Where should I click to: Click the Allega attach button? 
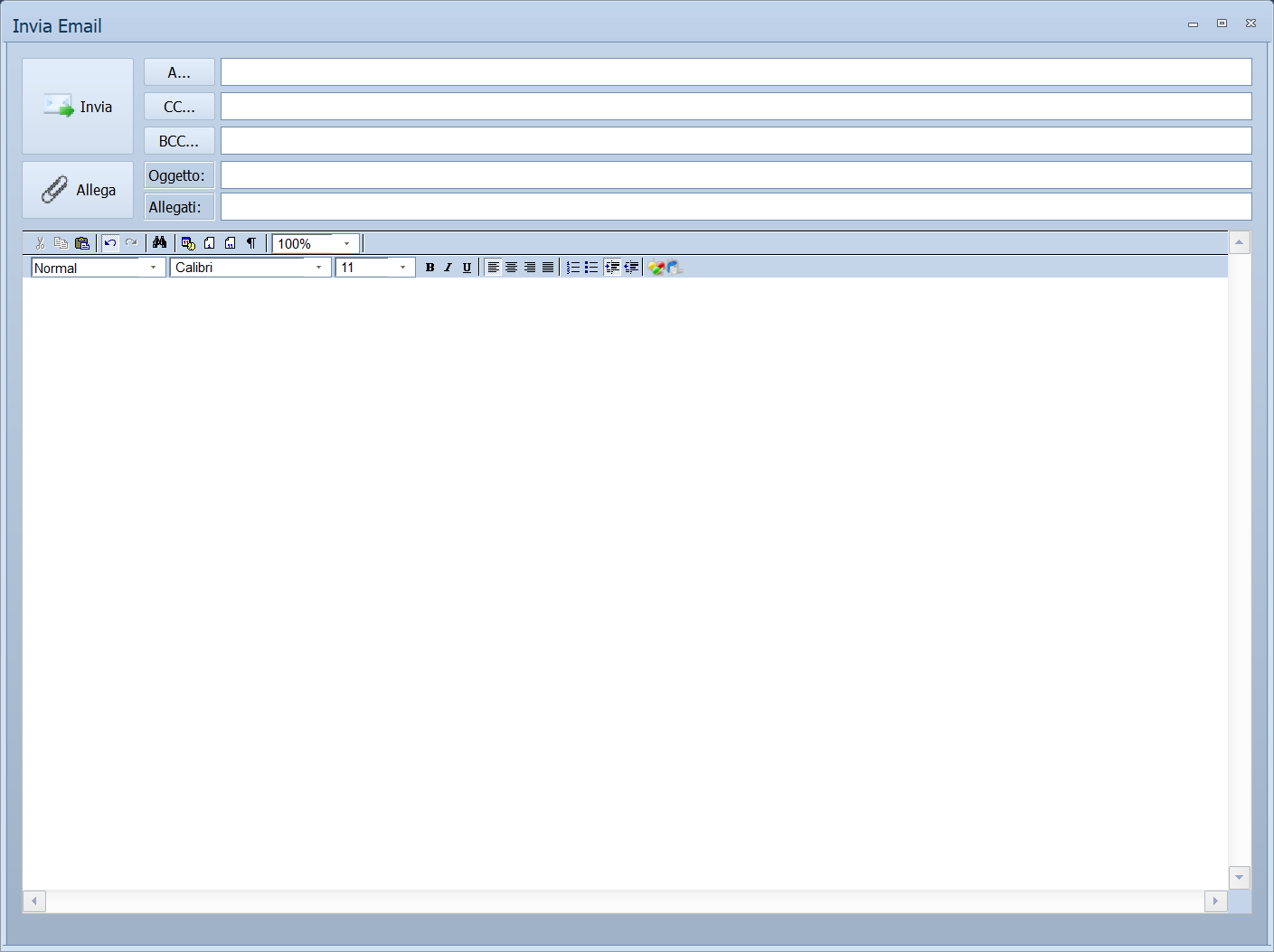(x=78, y=190)
